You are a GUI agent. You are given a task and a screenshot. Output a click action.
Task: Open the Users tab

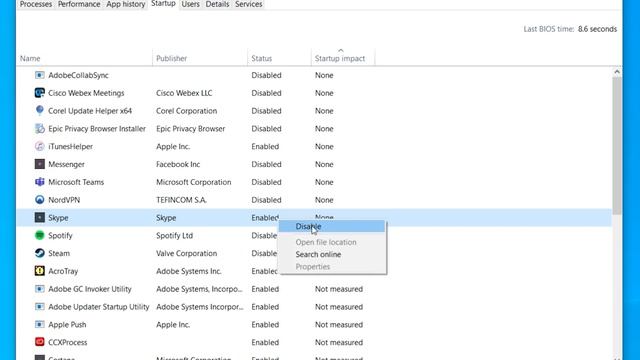(x=191, y=4)
